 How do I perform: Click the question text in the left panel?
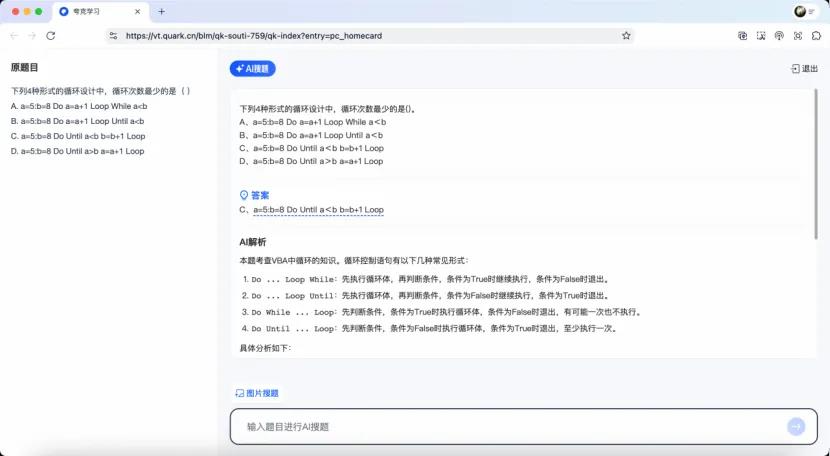101,91
